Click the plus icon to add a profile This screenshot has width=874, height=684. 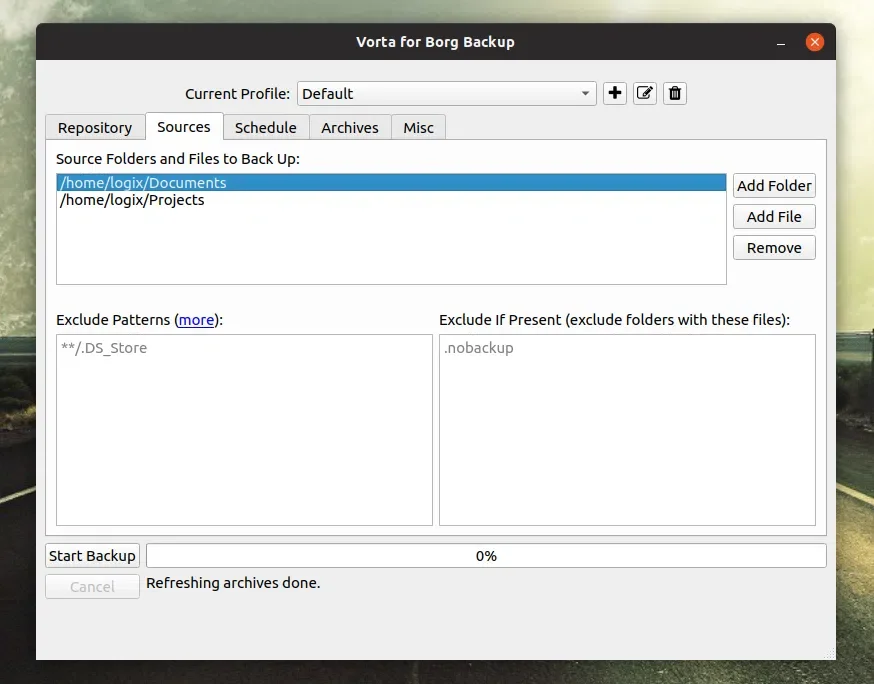(615, 93)
